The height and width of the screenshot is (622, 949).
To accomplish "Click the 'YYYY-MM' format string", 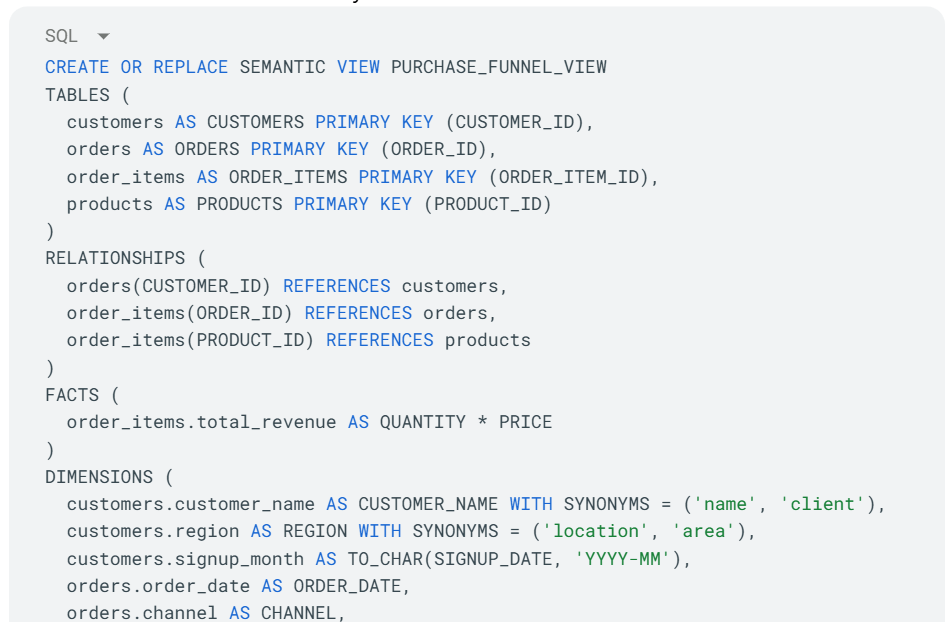I will [x=623, y=559].
